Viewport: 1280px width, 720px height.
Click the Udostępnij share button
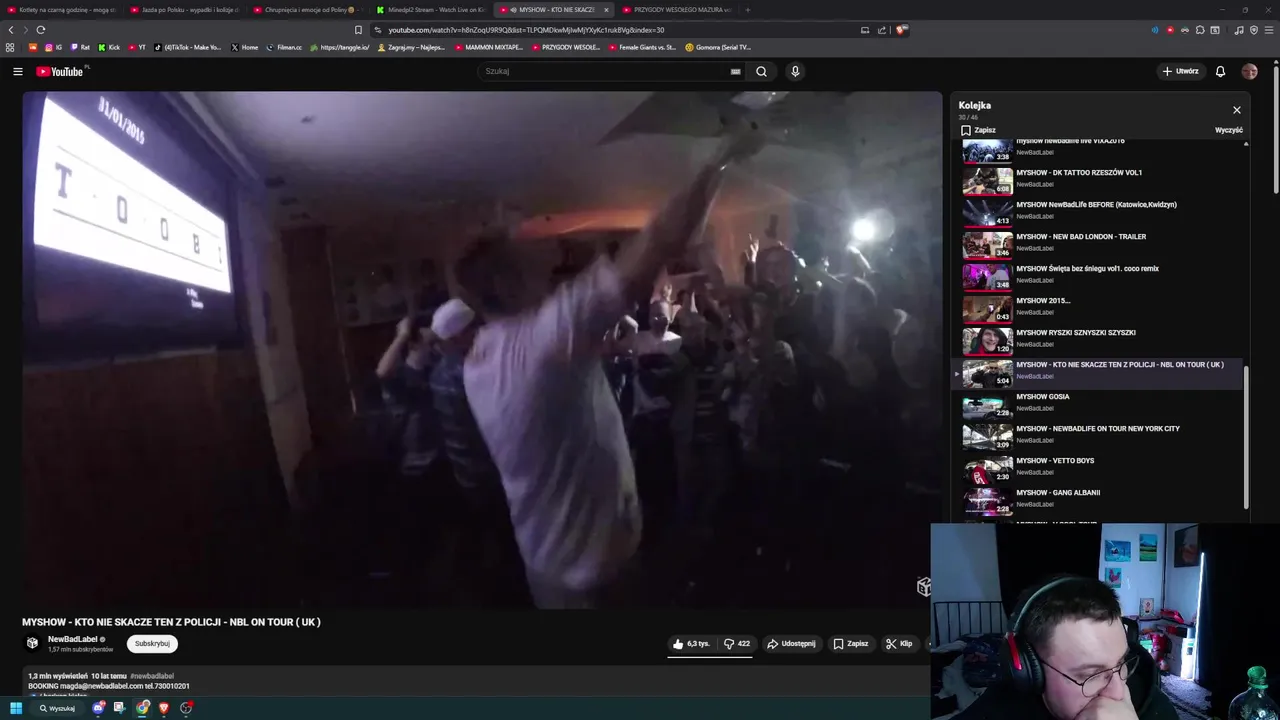point(791,644)
